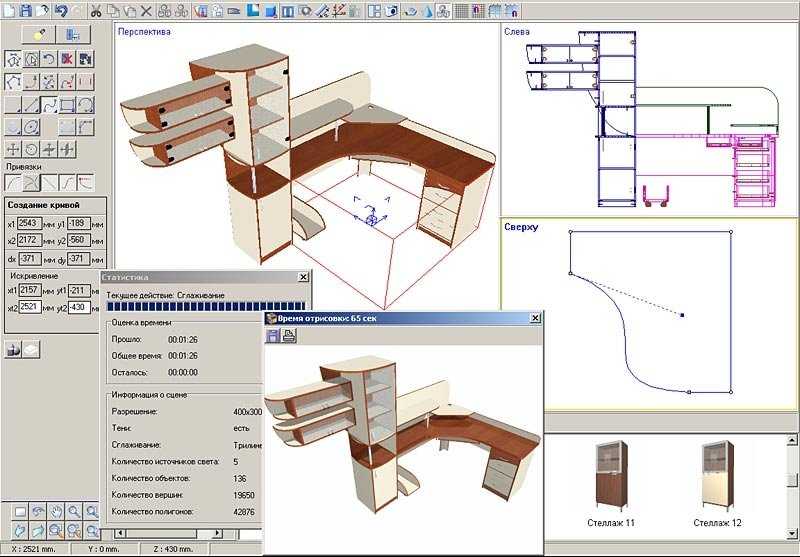This screenshot has width=800, height=557.
Task: Click the Сглаживание progress bar in Статистика
Action: click(x=206, y=306)
